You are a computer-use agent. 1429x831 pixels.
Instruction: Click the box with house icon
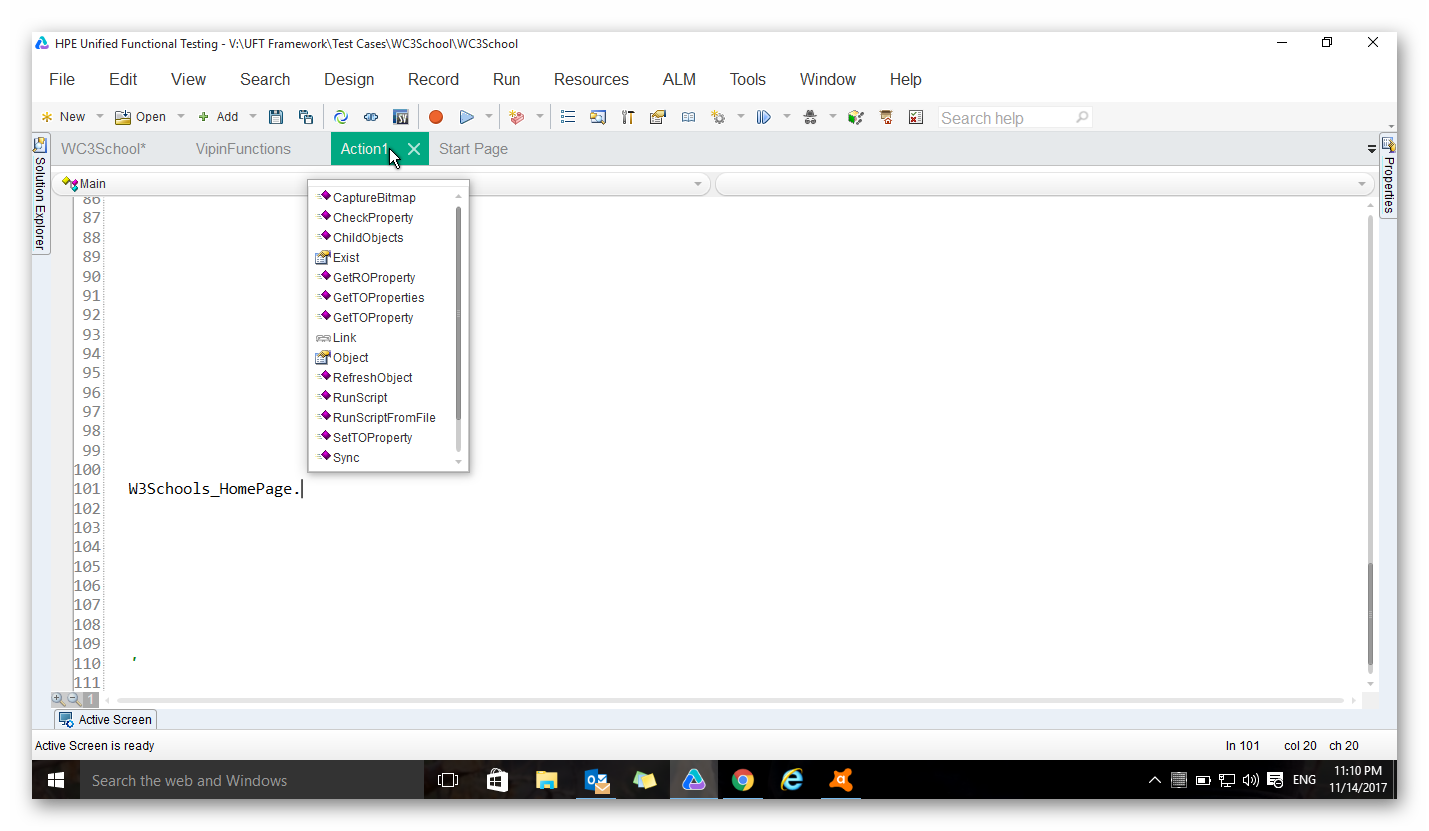click(x=885, y=117)
